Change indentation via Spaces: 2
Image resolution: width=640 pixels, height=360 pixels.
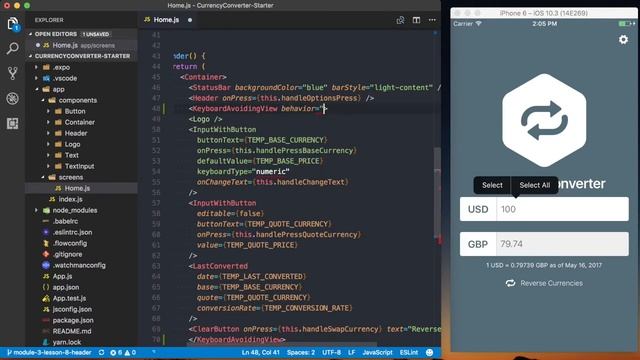301,352
